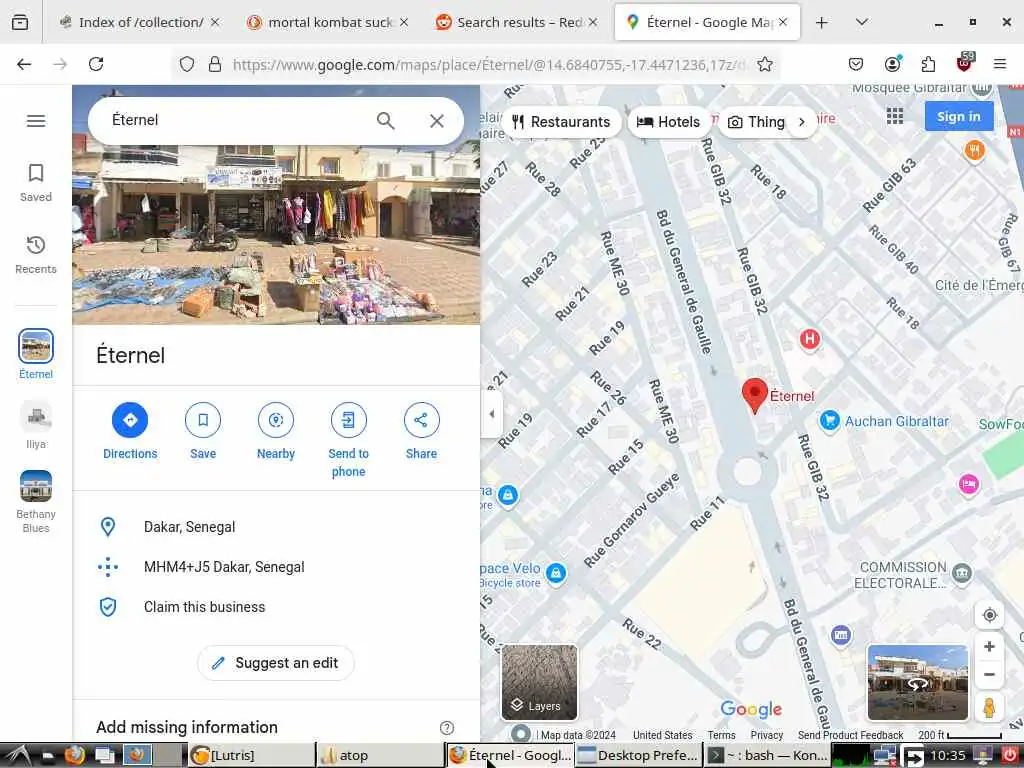Click the address bar URL
The height and width of the screenshot is (768, 1024).
pyautogui.click(x=488, y=64)
